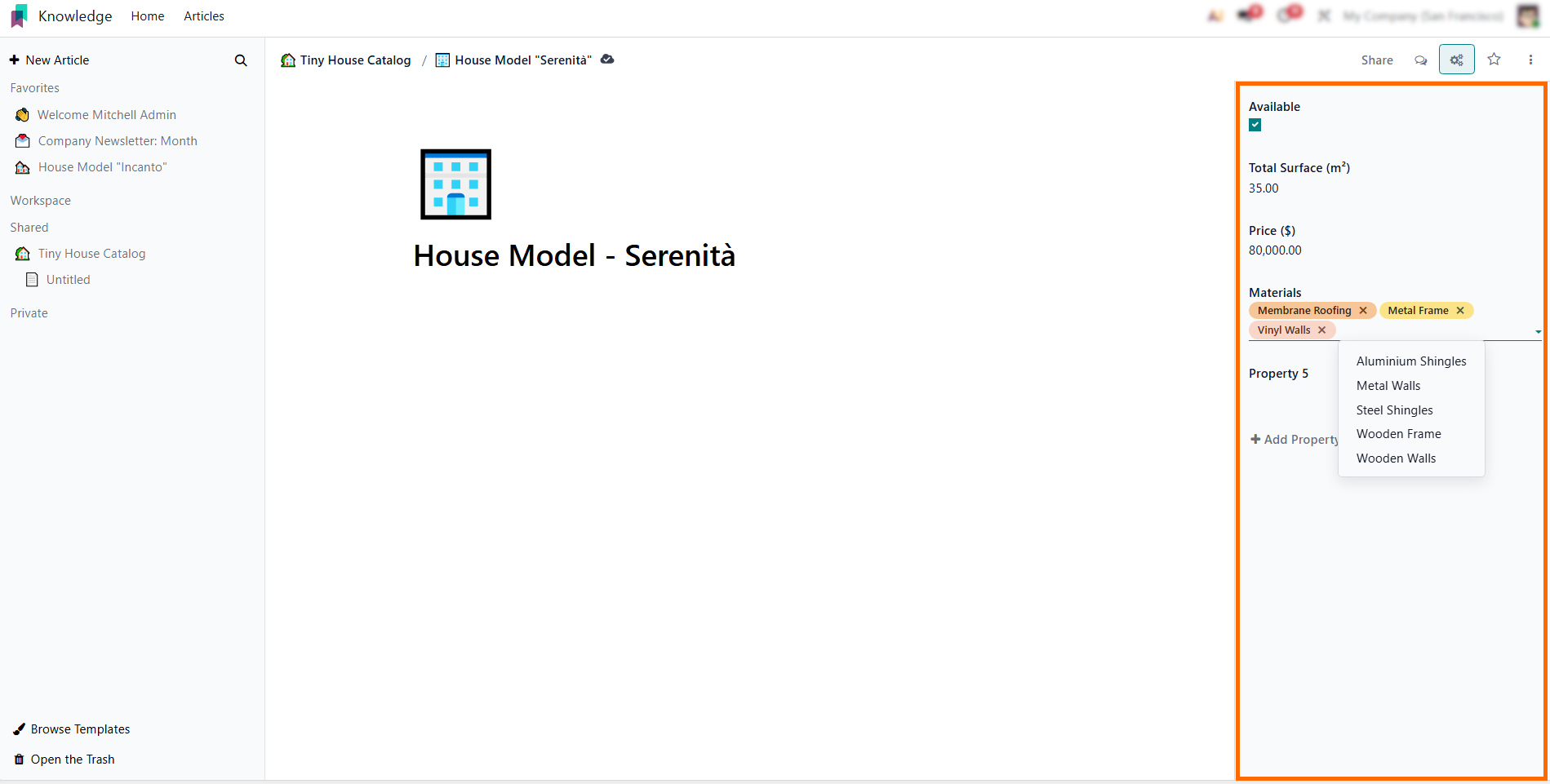Go to the Home menu

point(148,16)
